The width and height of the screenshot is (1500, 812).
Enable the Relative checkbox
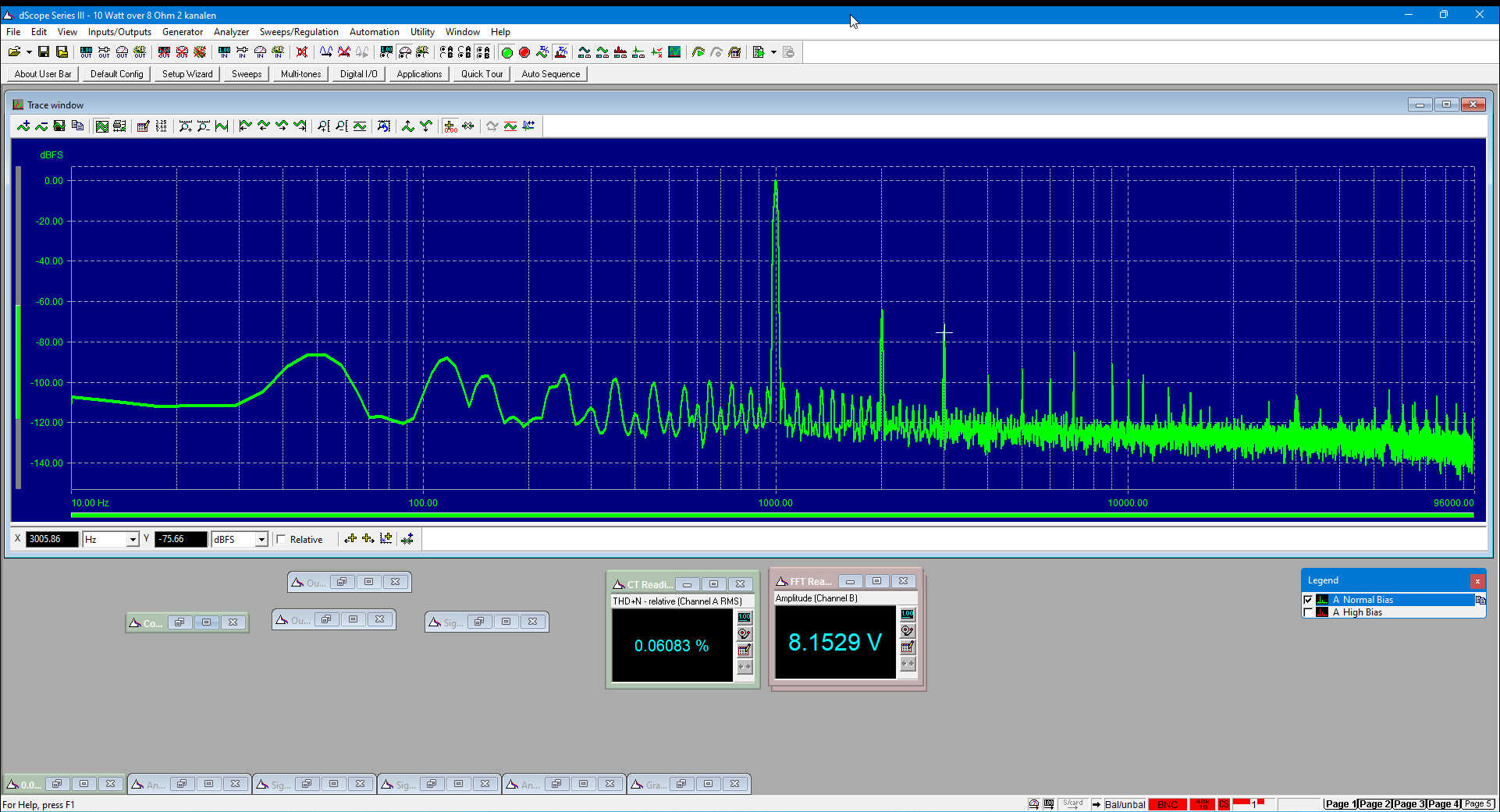282,539
